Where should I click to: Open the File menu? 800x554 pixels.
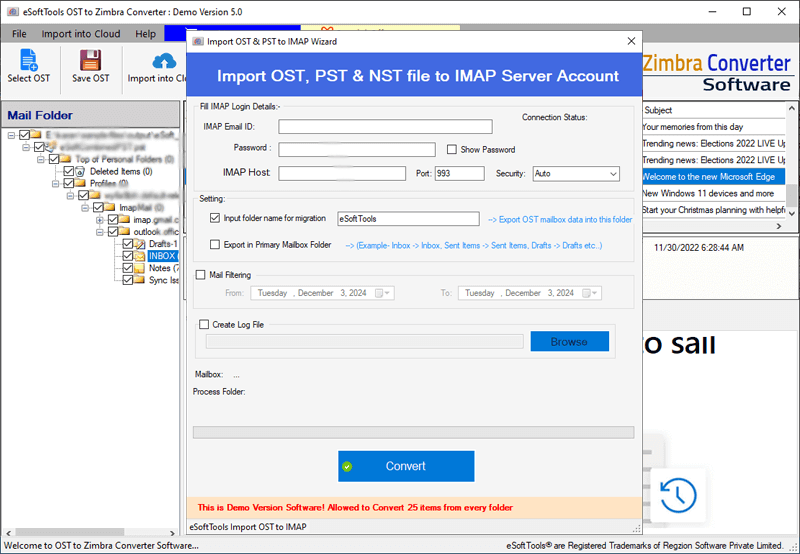(x=19, y=34)
